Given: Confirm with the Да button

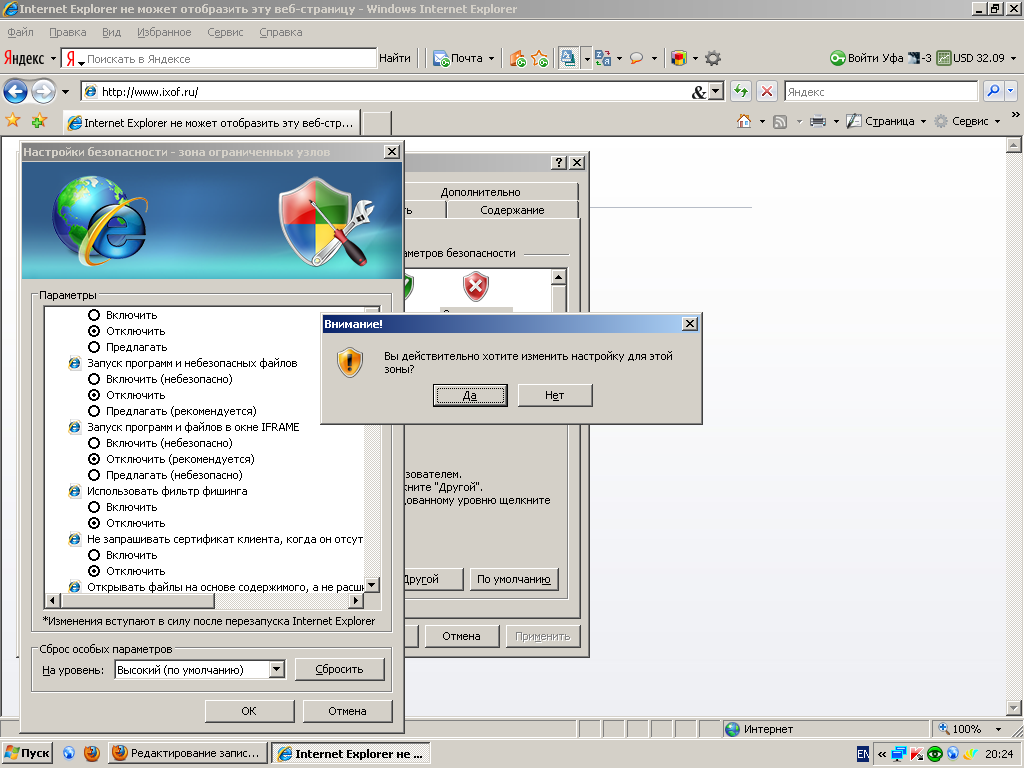Looking at the screenshot, I should pyautogui.click(x=470, y=395).
